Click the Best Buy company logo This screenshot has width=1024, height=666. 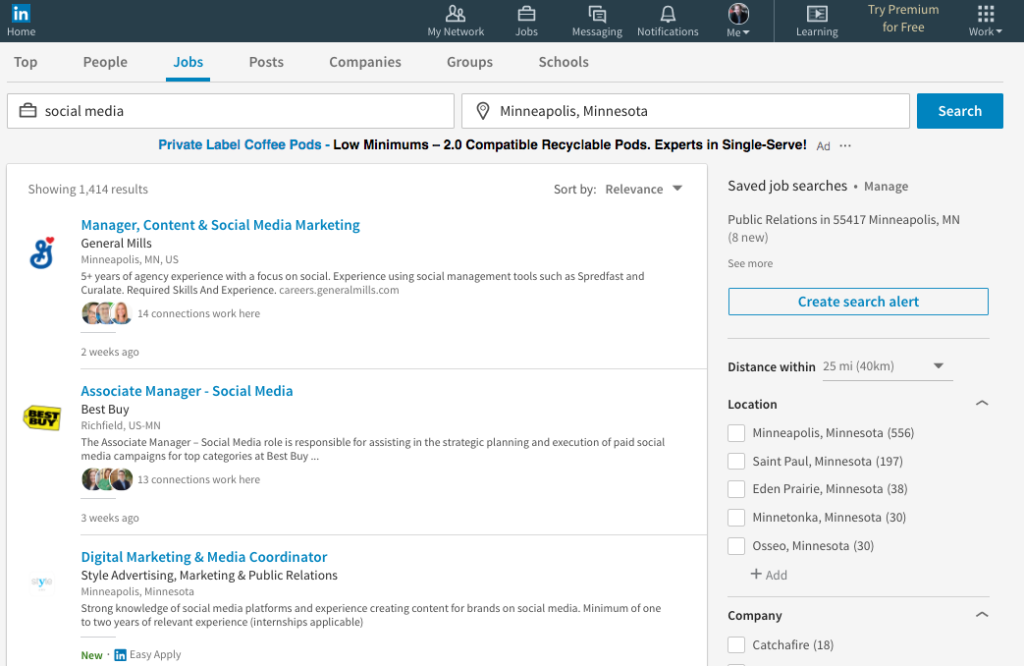click(42, 418)
